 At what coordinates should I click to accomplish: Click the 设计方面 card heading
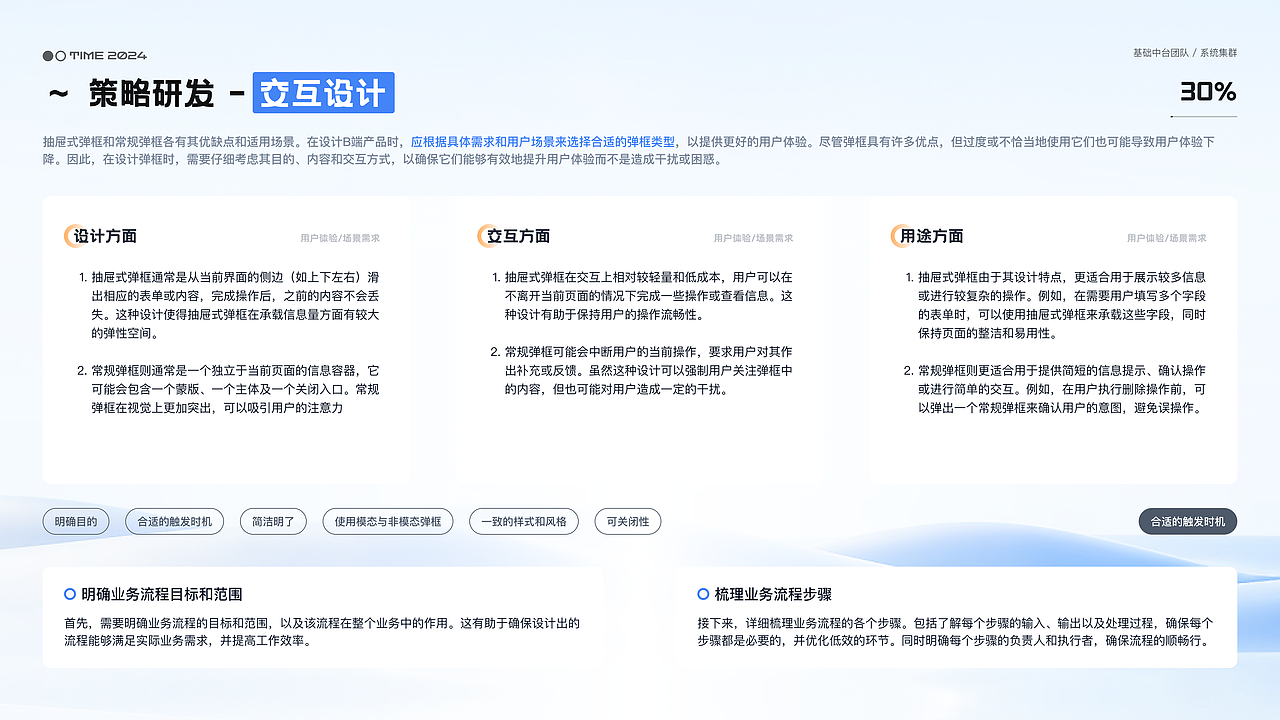point(105,236)
